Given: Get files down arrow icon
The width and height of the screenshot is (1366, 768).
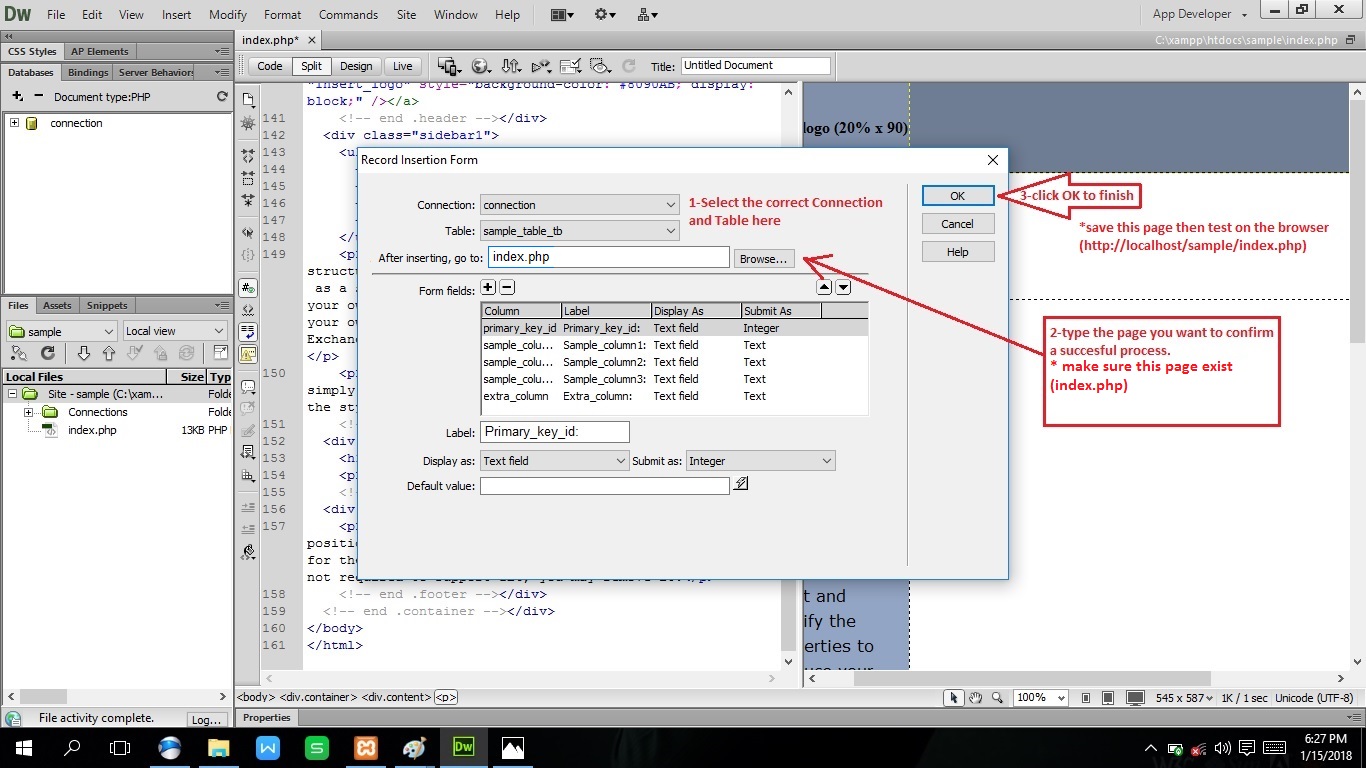Looking at the screenshot, I should 84,354.
